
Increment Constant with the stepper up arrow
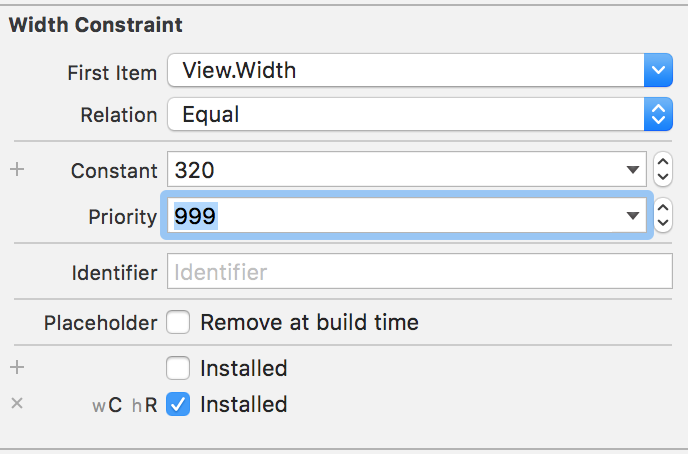[x=662, y=163]
